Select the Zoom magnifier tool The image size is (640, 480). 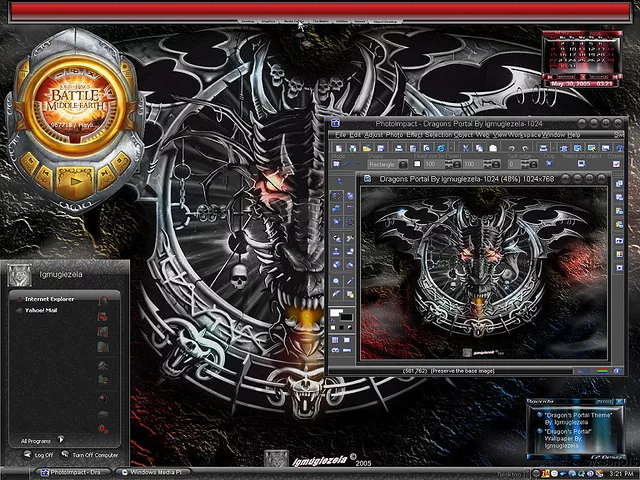[336, 281]
